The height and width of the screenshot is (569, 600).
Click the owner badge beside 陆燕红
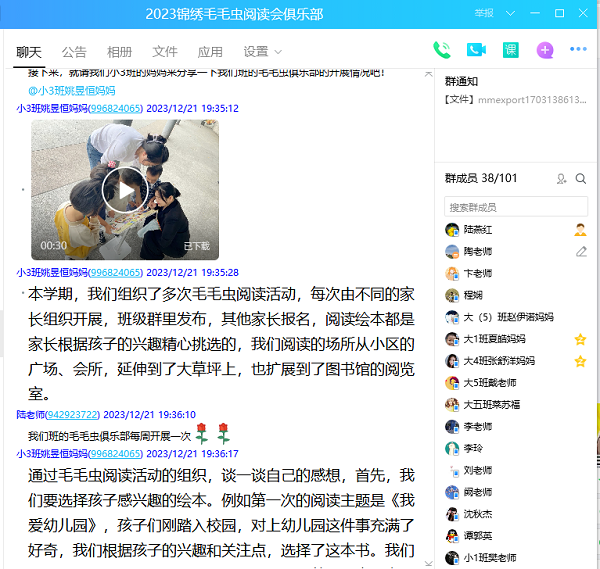580,230
